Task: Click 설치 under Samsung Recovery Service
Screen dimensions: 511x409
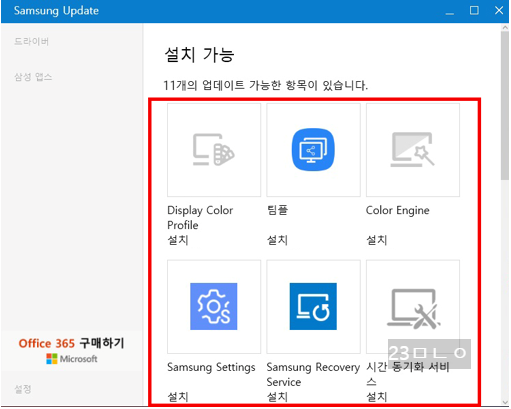Action: click(277, 397)
